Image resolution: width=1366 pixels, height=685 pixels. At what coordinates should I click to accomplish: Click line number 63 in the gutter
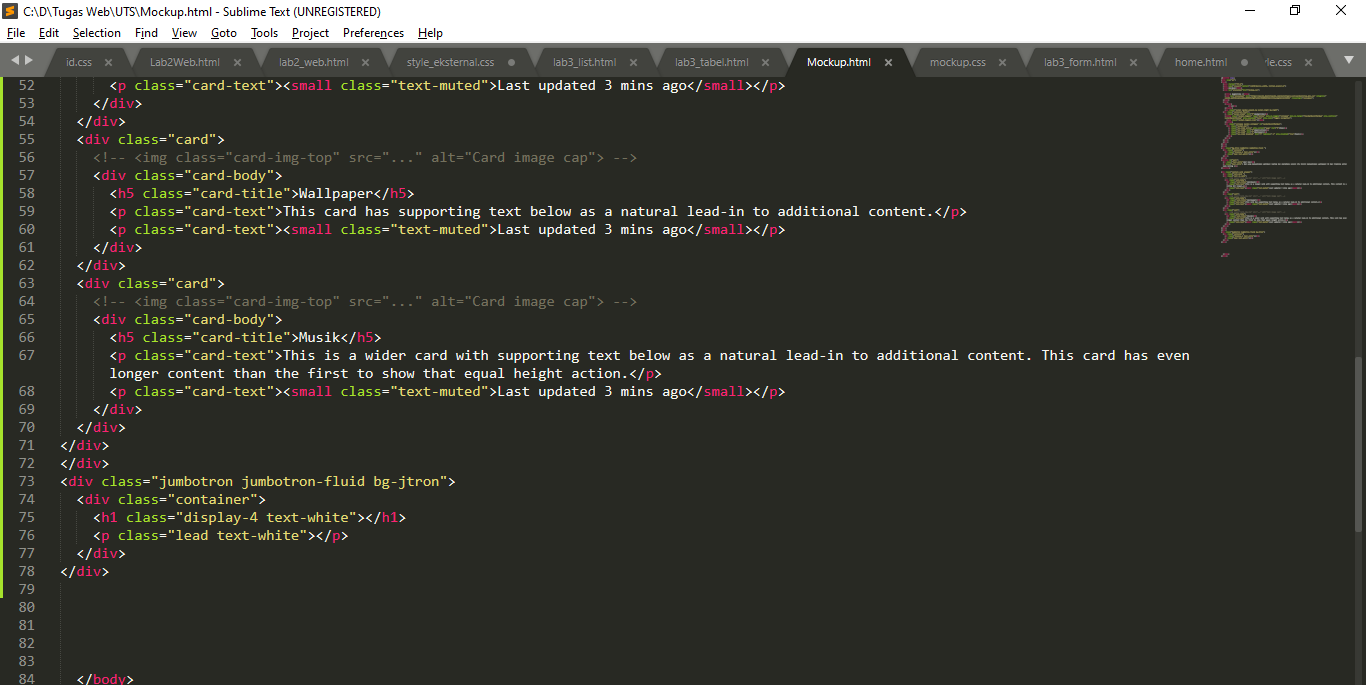26,283
